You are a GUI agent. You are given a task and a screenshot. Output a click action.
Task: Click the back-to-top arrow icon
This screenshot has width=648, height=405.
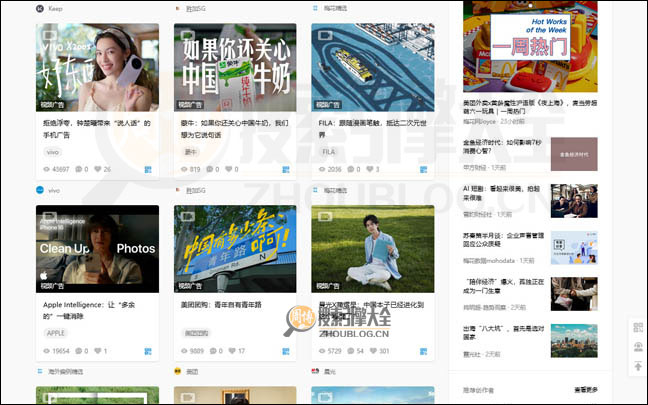pyautogui.click(x=638, y=366)
